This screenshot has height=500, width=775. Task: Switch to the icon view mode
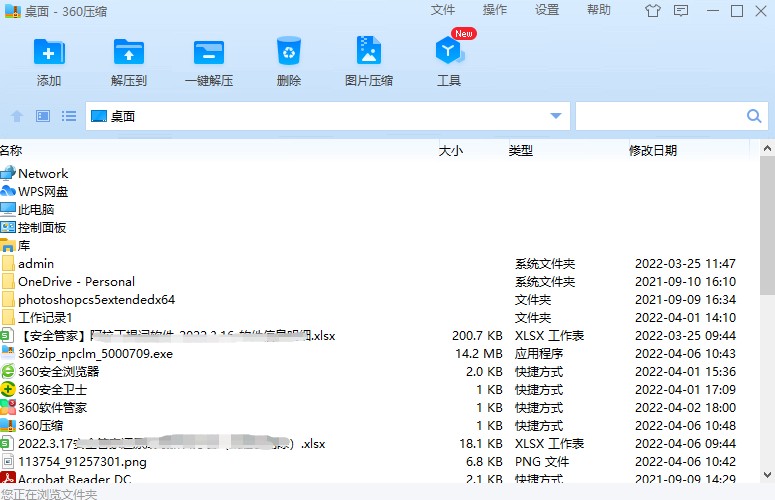click(43, 116)
